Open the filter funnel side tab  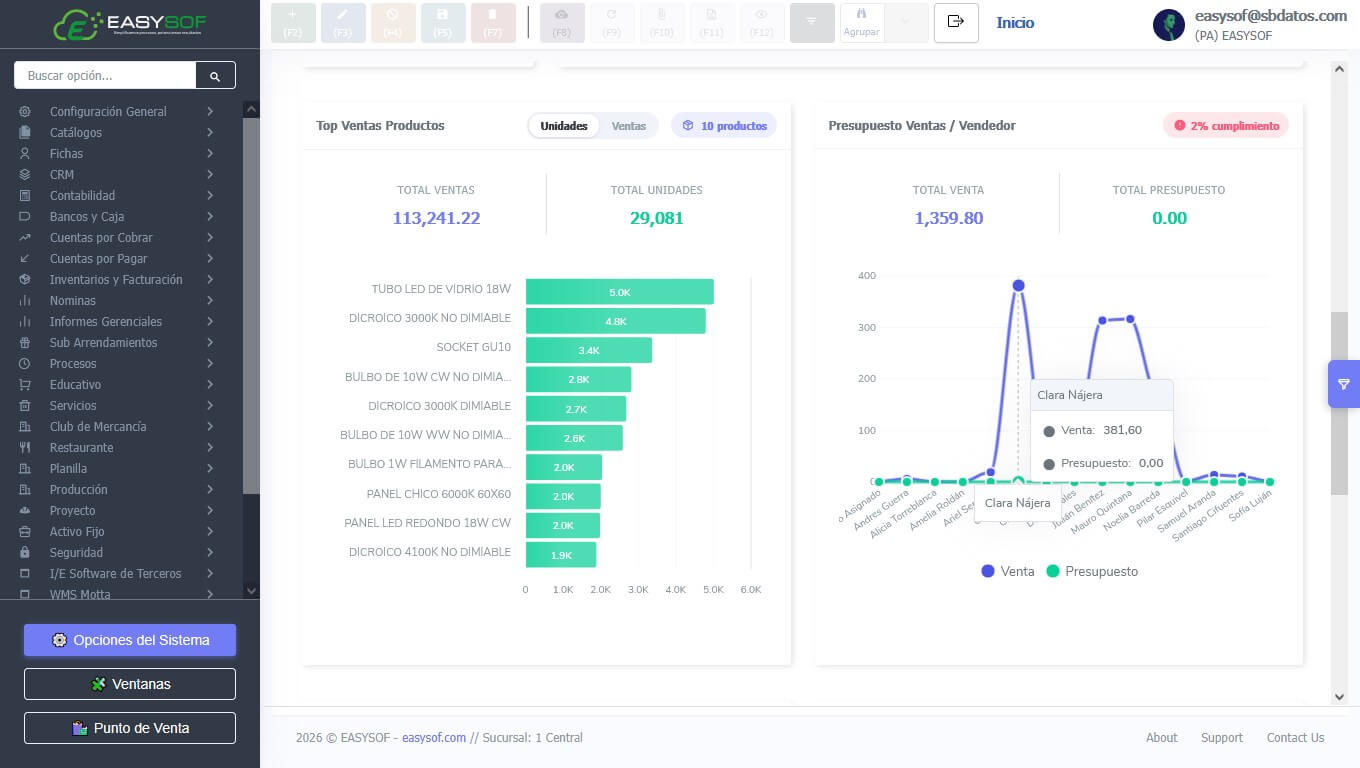click(1343, 384)
